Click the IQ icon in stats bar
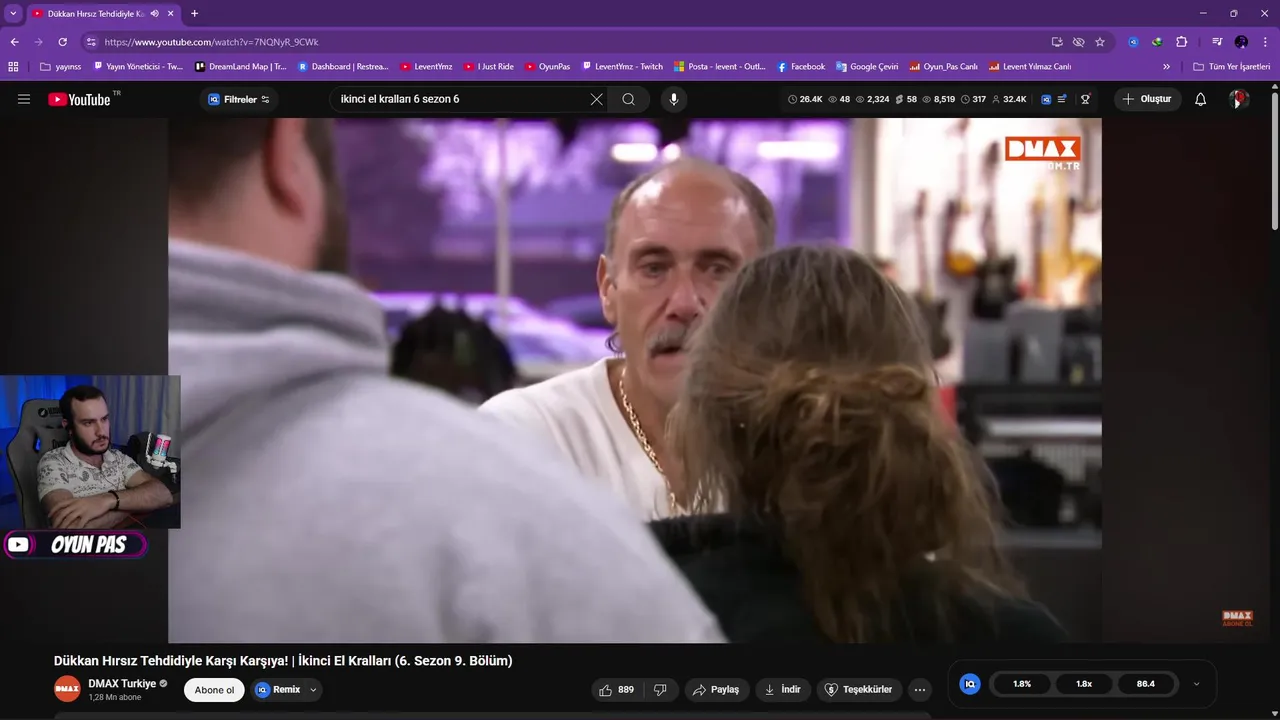This screenshot has height=720, width=1280. (1046, 99)
